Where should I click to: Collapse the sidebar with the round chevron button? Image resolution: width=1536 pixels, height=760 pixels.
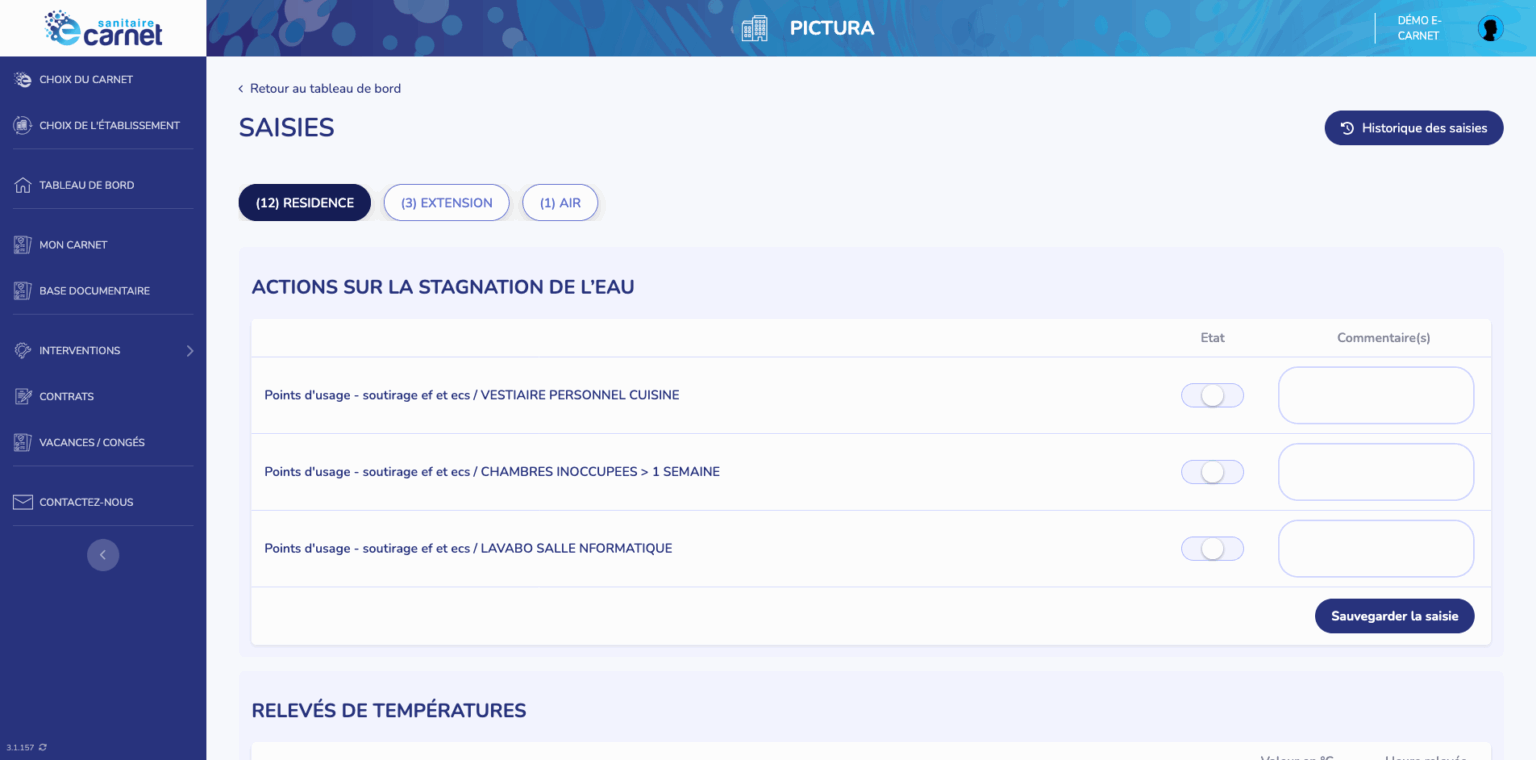coord(103,555)
